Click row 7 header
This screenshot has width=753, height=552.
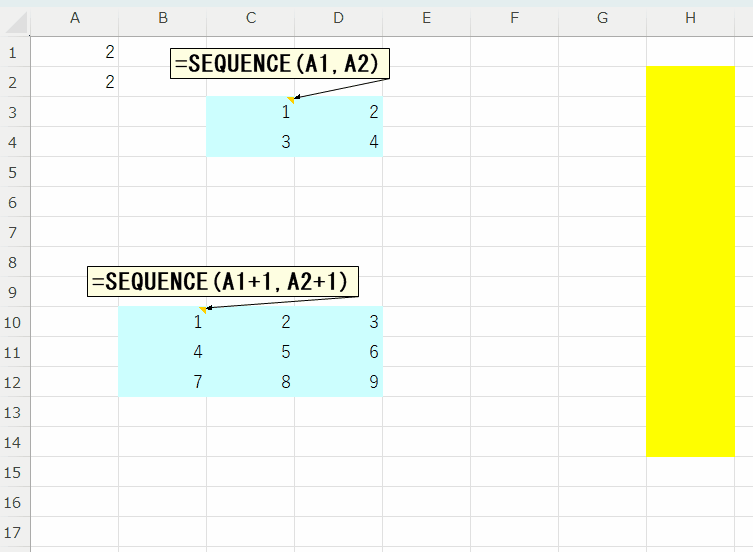click(14, 233)
